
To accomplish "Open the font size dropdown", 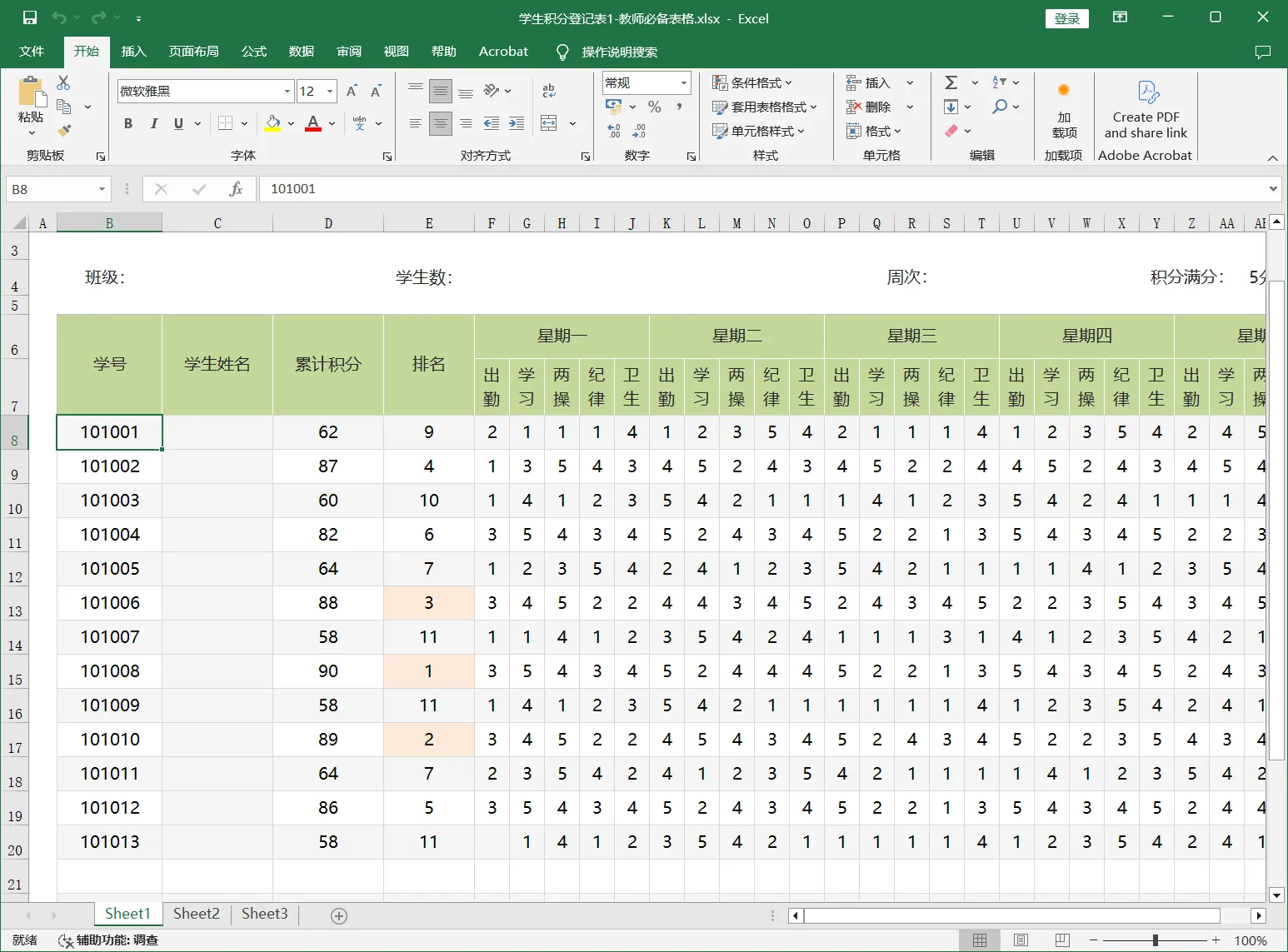I will [330, 91].
